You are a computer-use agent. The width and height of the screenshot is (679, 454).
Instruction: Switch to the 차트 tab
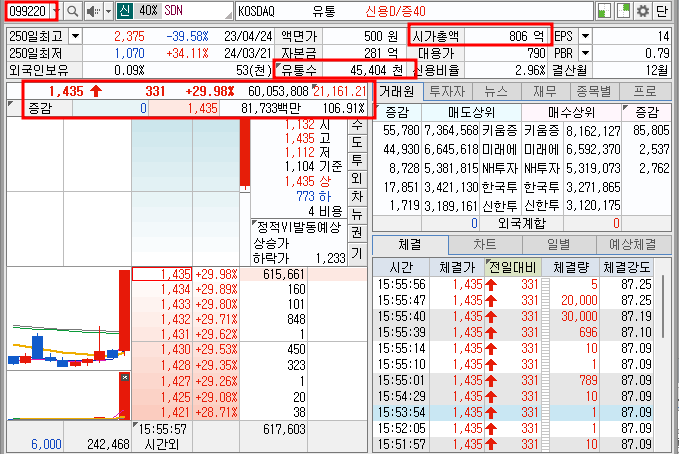[485, 245]
